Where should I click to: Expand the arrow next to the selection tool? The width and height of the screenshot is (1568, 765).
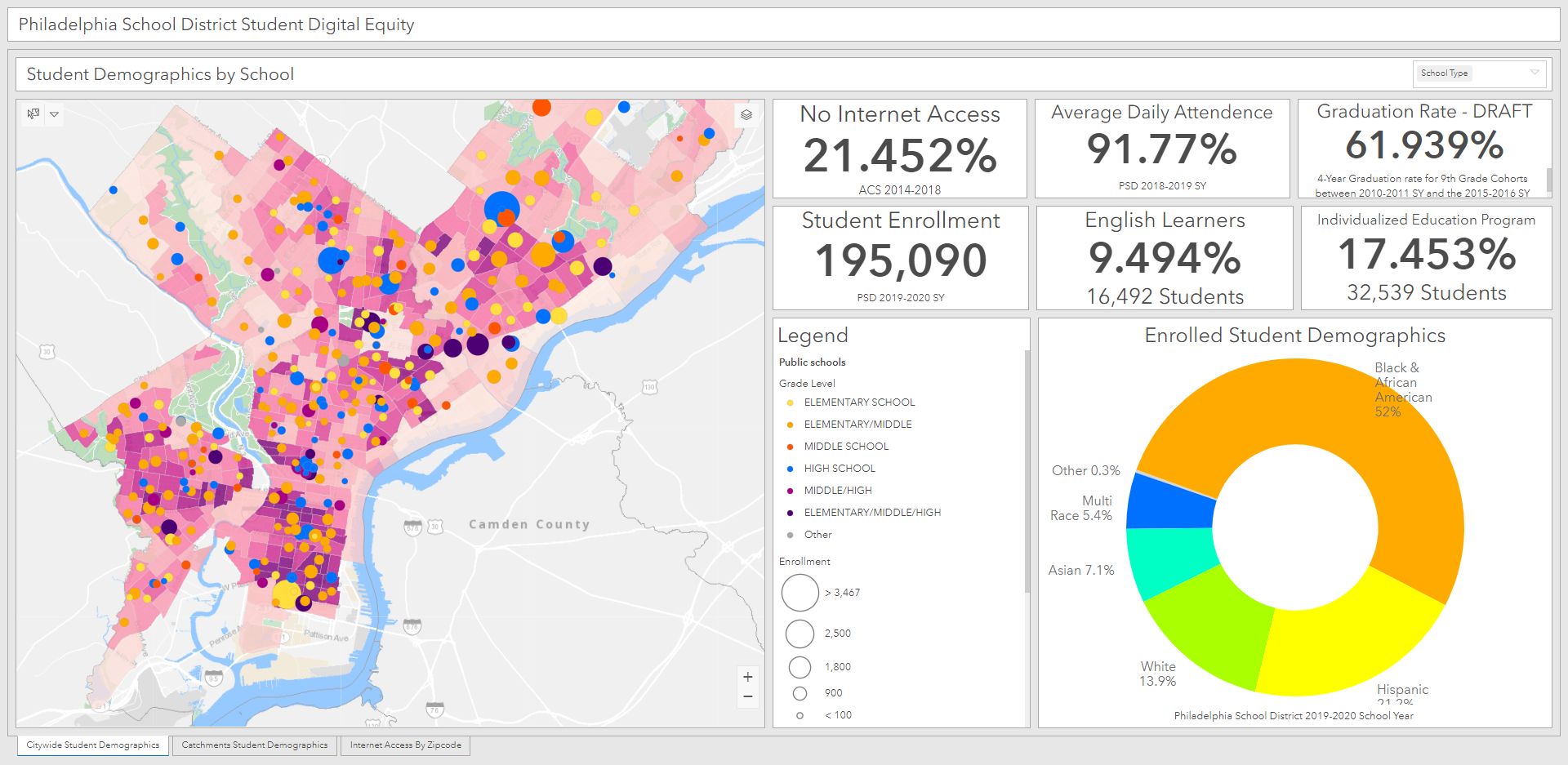54,114
